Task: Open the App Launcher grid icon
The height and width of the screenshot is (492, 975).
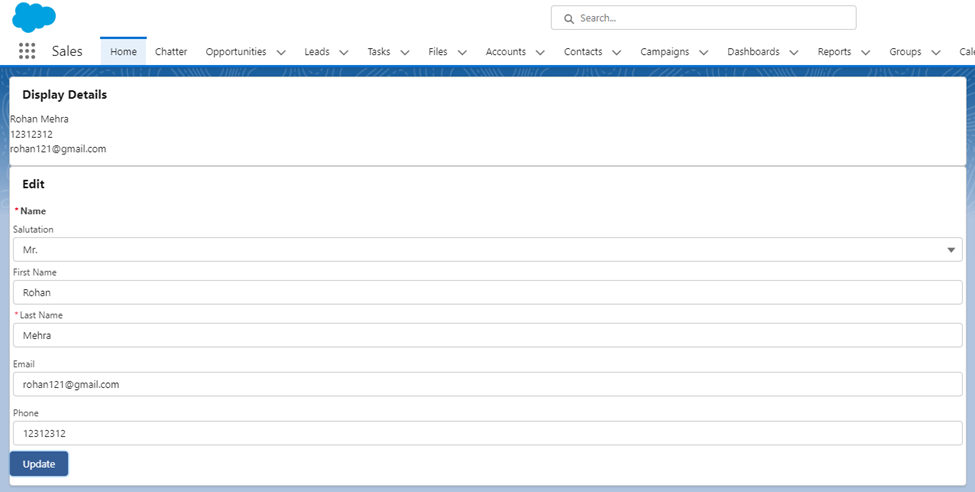Action: tap(27, 51)
